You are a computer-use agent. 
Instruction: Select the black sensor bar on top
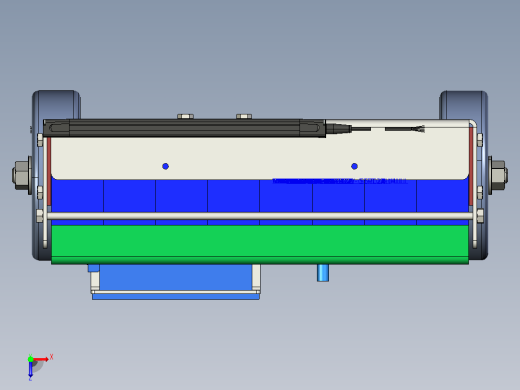185,129
